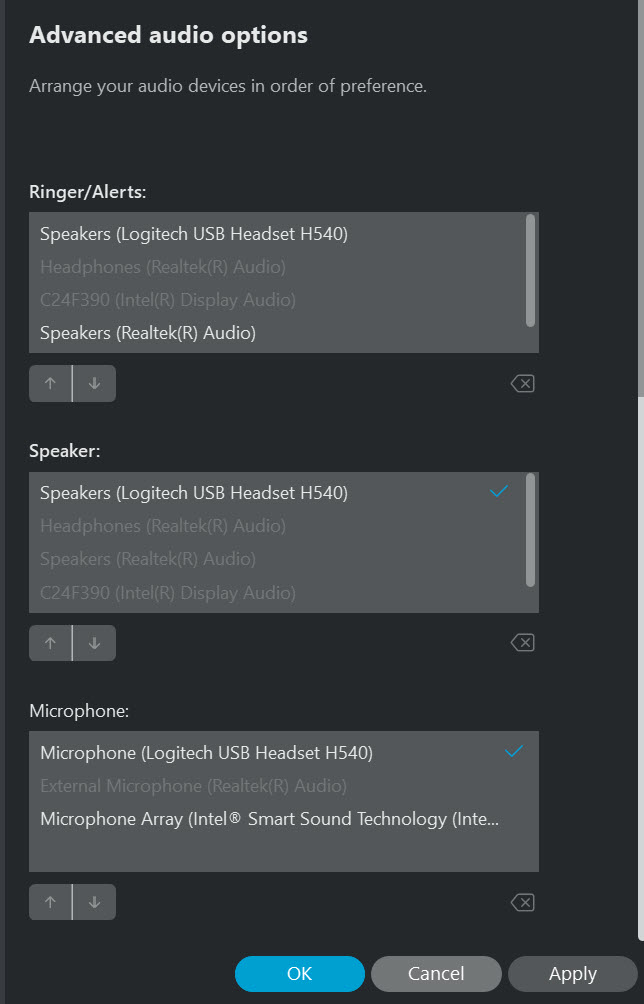The height and width of the screenshot is (1004, 644).
Task: Move the selected Speaker device up
Action: point(50,642)
